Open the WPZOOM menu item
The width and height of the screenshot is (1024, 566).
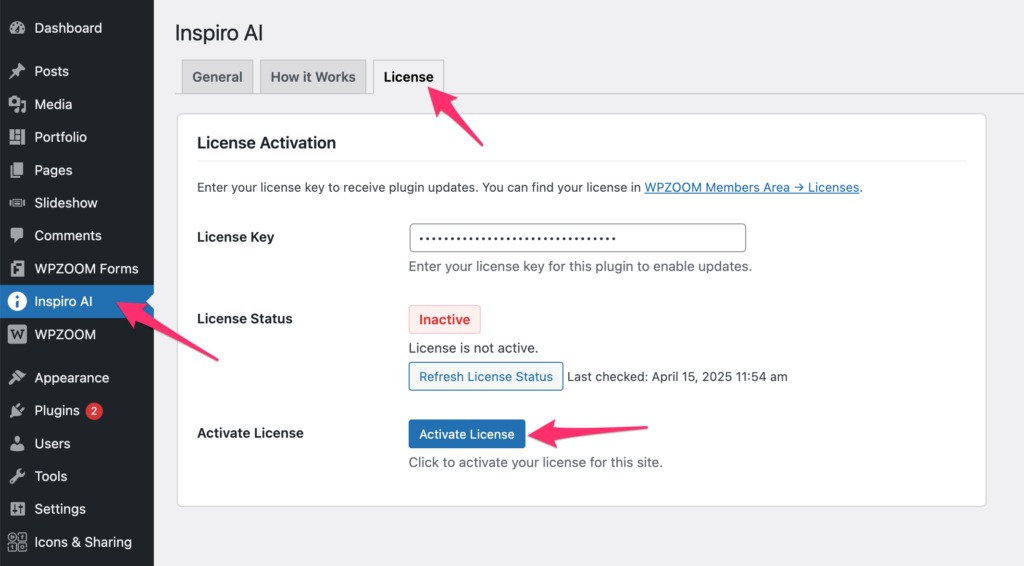65,334
